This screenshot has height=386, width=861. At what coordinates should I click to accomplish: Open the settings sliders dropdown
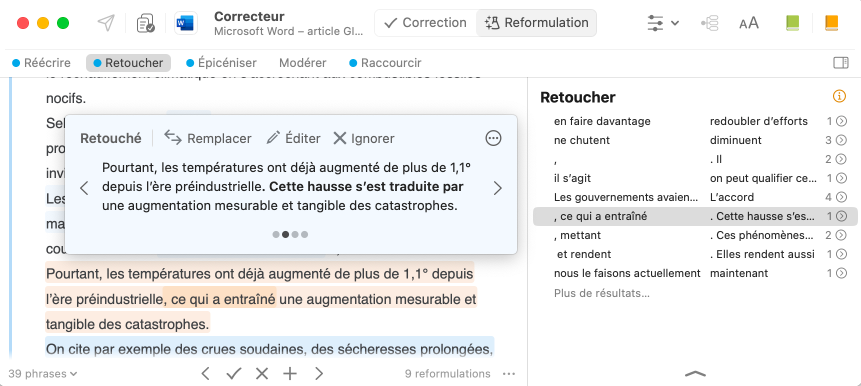coord(663,23)
